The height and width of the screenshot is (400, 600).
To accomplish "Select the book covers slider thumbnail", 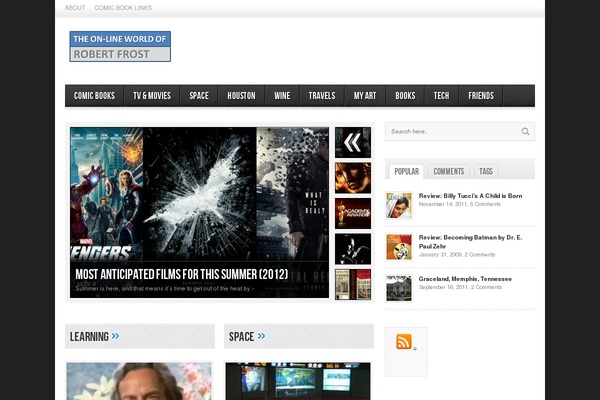I will [353, 285].
